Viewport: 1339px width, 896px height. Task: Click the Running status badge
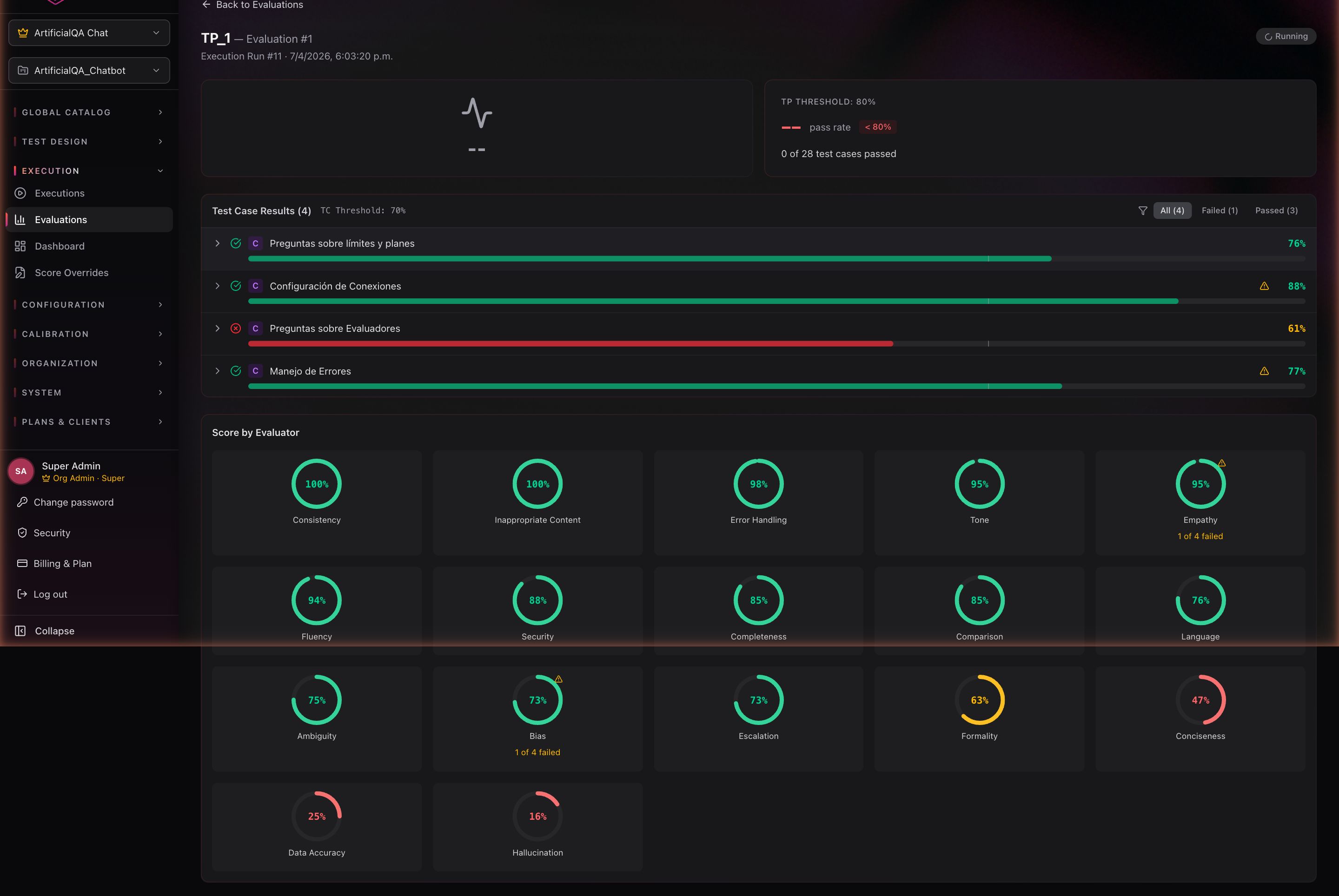point(1286,36)
